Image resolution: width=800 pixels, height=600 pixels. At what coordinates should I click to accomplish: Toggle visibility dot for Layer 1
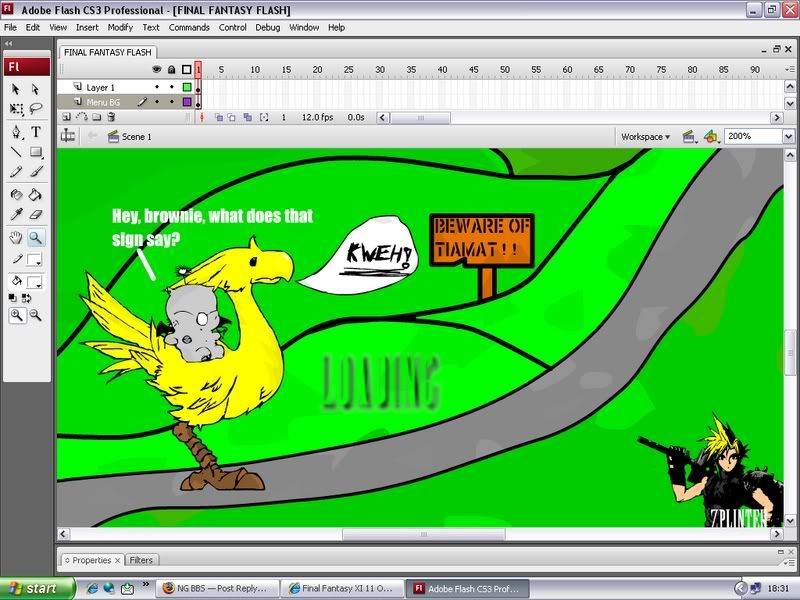click(x=157, y=88)
